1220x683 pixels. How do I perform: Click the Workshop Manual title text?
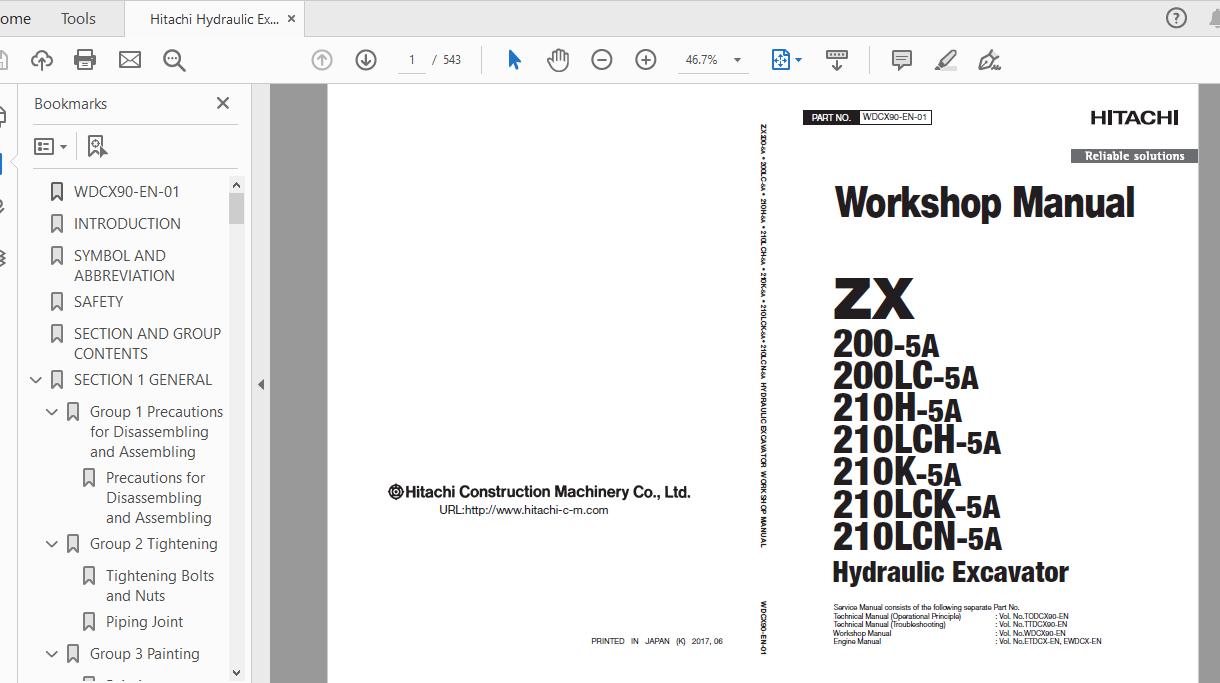click(984, 203)
